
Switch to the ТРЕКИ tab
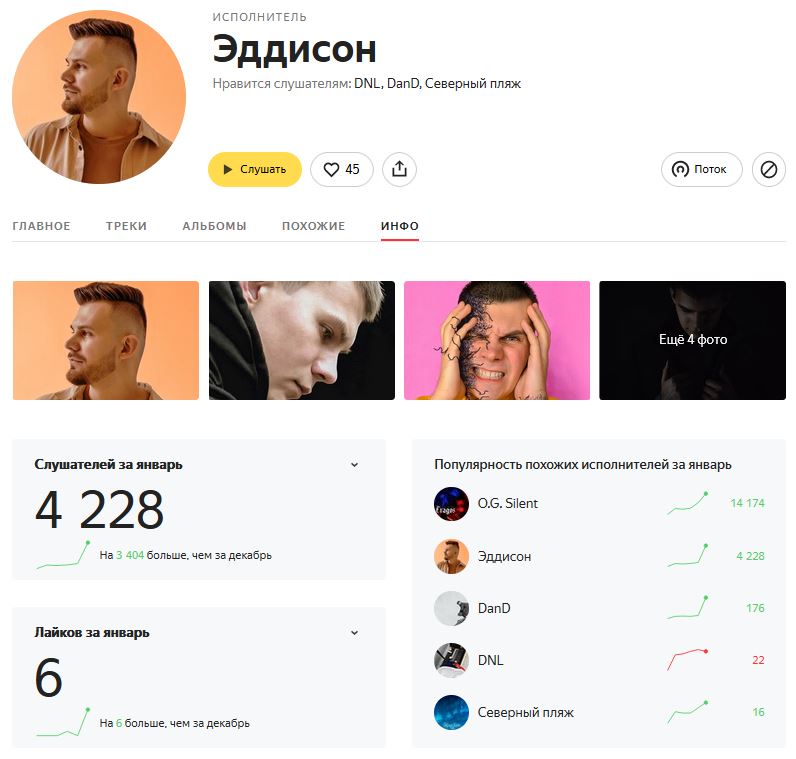click(x=126, y=226)
